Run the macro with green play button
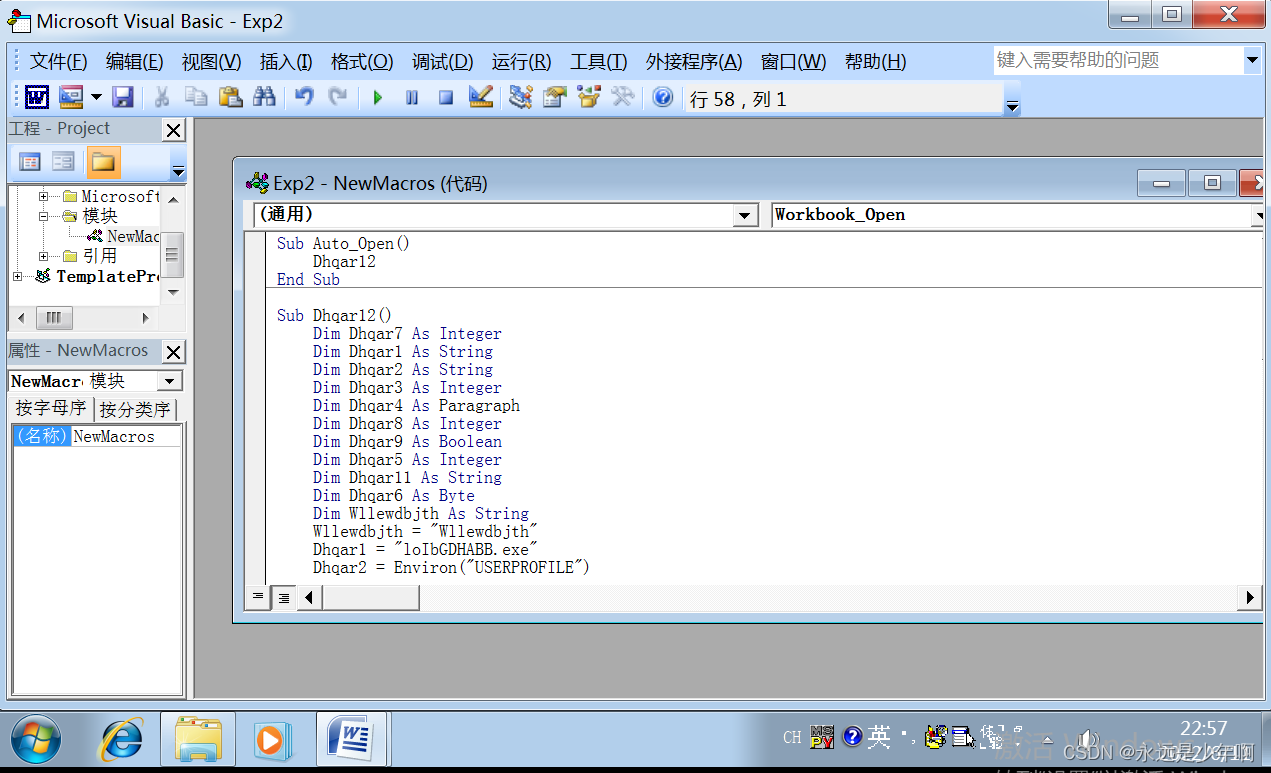The image size is (1271, 773). click(x=378, y=98)
